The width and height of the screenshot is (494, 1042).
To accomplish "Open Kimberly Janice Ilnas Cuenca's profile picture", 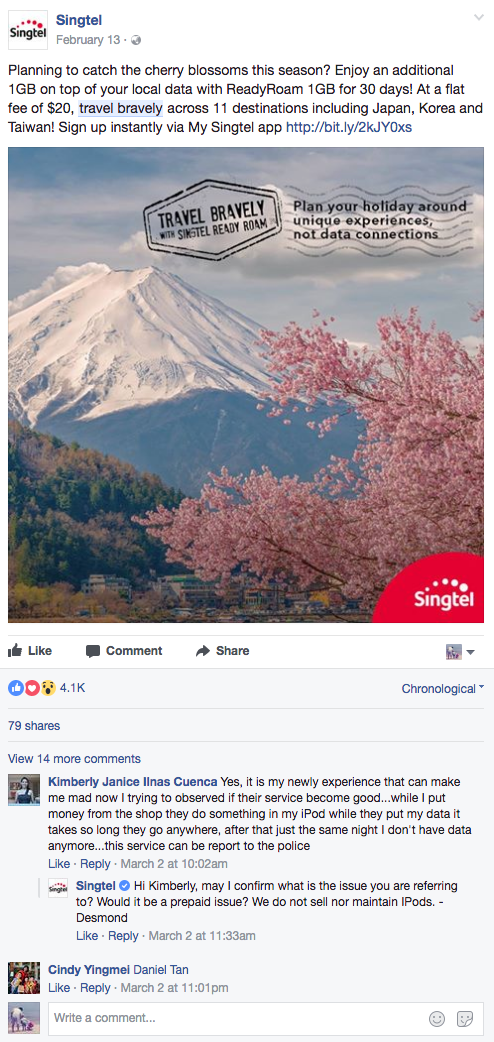I will (x=24, y=789).
